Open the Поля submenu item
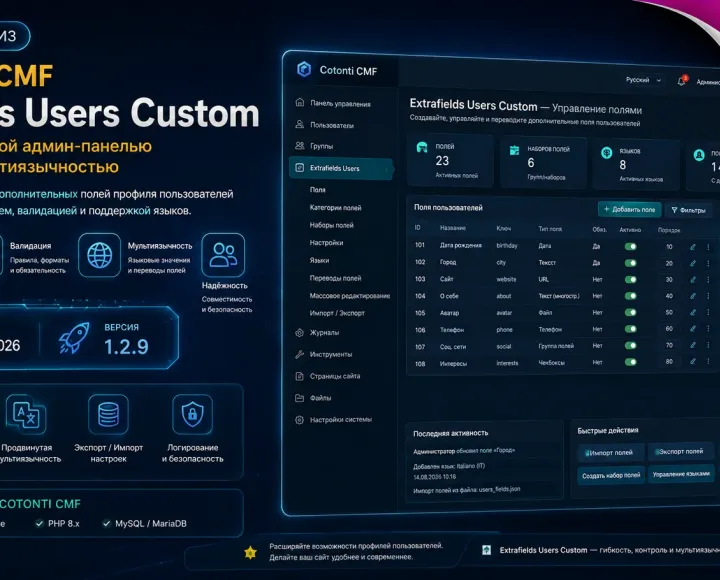This screenshot has height=580, width=720. (318, 190)
